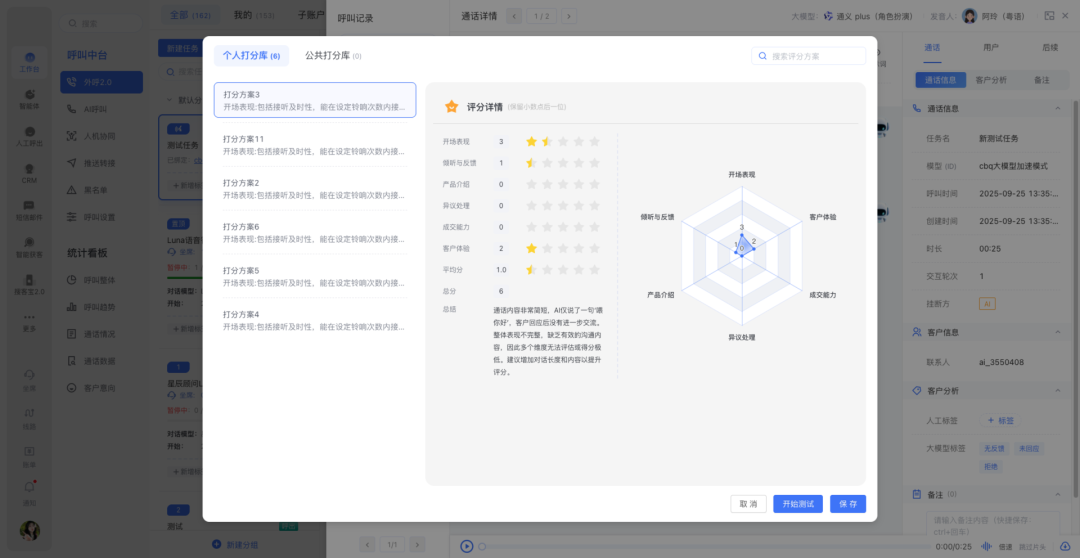
Task: Click the fullscreen icon in call details header
Action: (x=1049, y=16)
